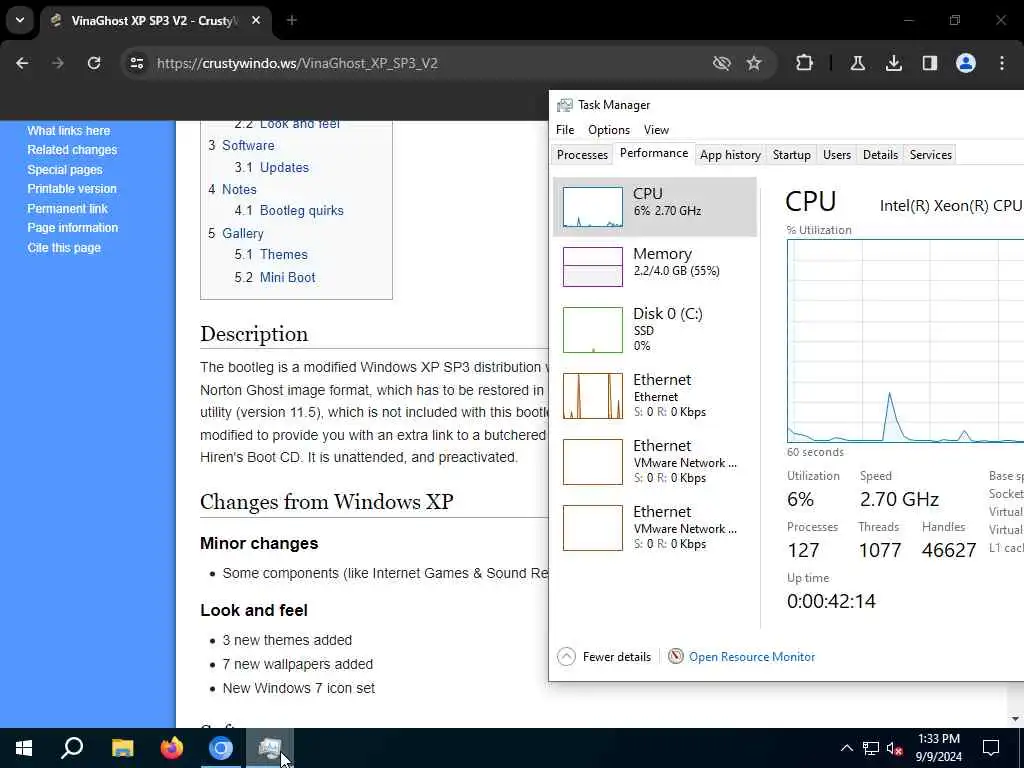1024x768 pixels.
Task: Open the network tray icon
Action: coord(871,748)
